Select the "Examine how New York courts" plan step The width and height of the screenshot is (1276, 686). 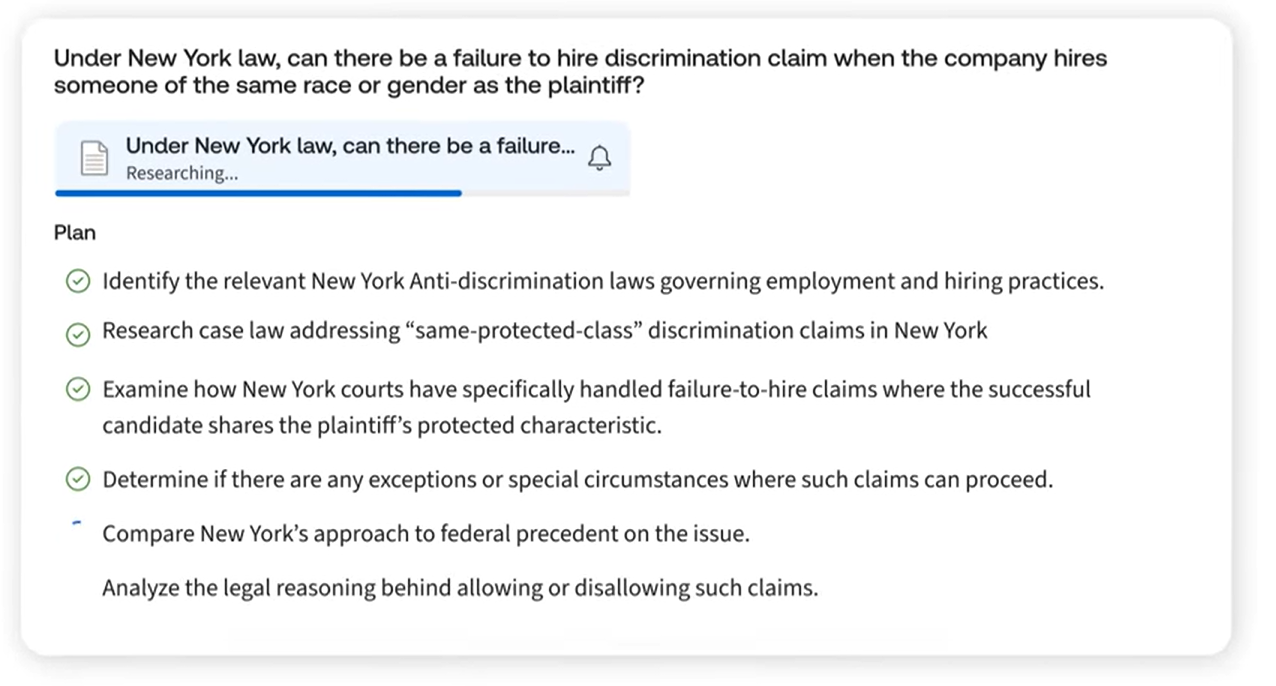596,389
